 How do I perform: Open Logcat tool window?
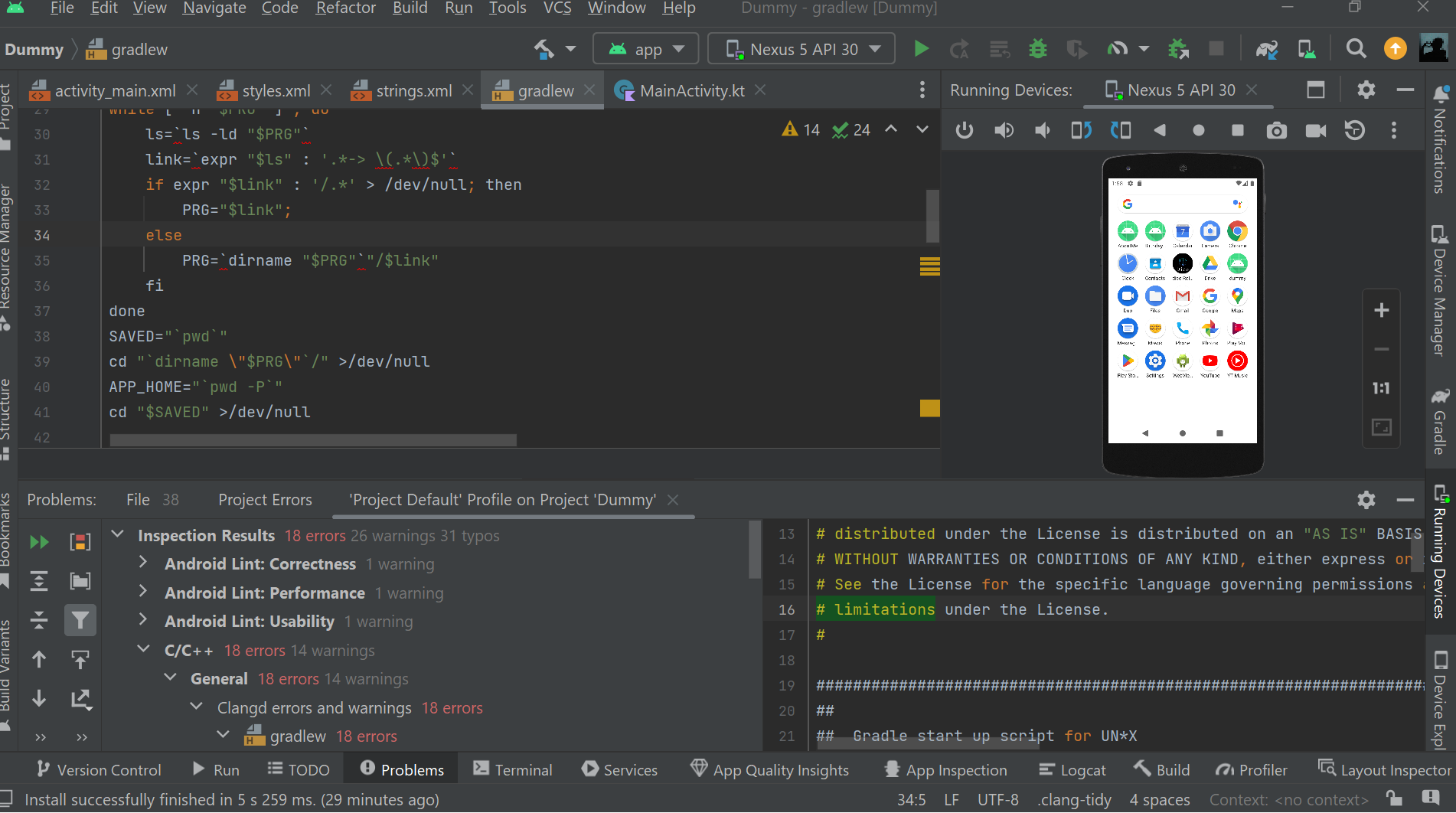[1072, 769]
